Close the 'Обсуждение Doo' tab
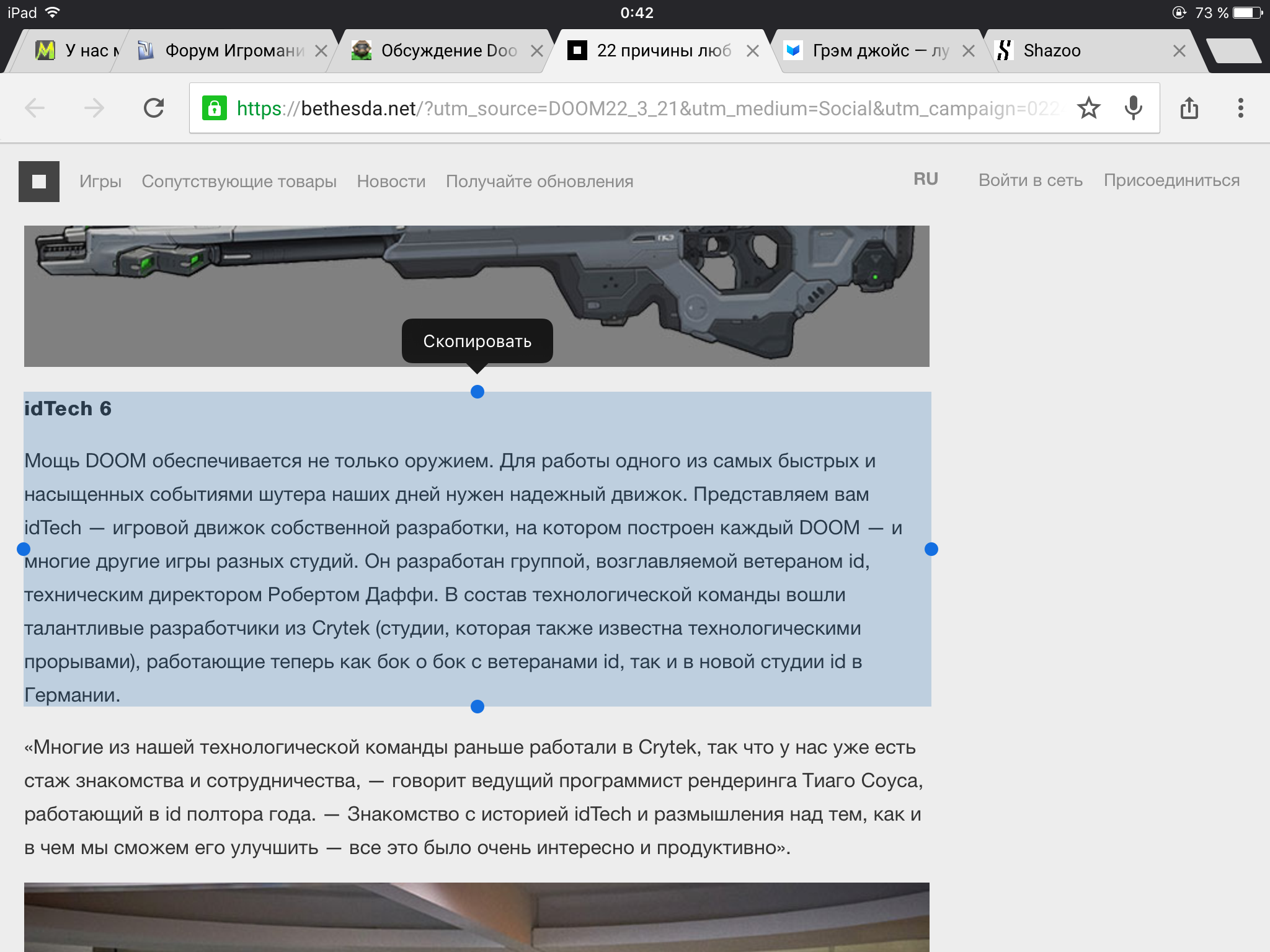This screenshot has width=1270, height=952. pos(537,51)
